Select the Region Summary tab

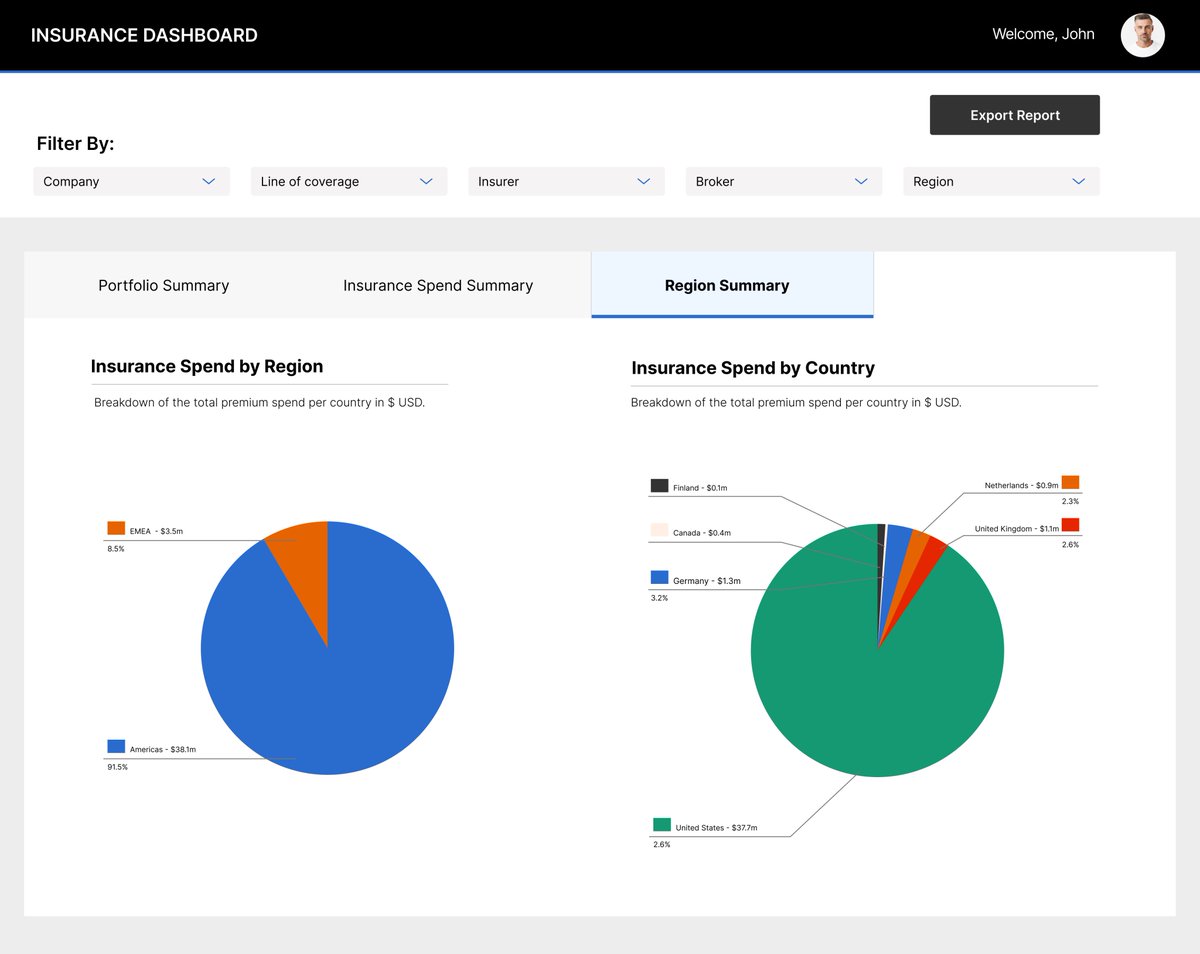tap(732, 285)
